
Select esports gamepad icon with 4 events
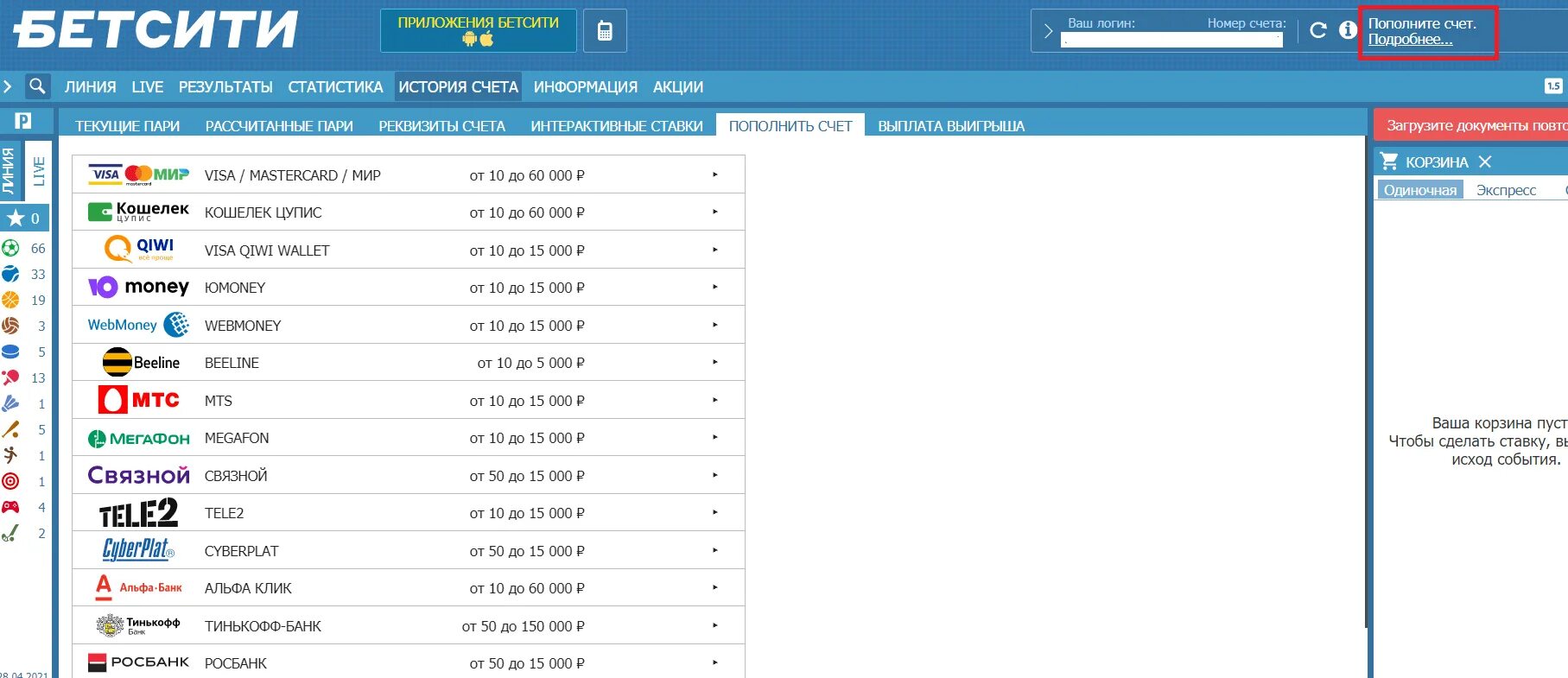click(x=10, y=508)
